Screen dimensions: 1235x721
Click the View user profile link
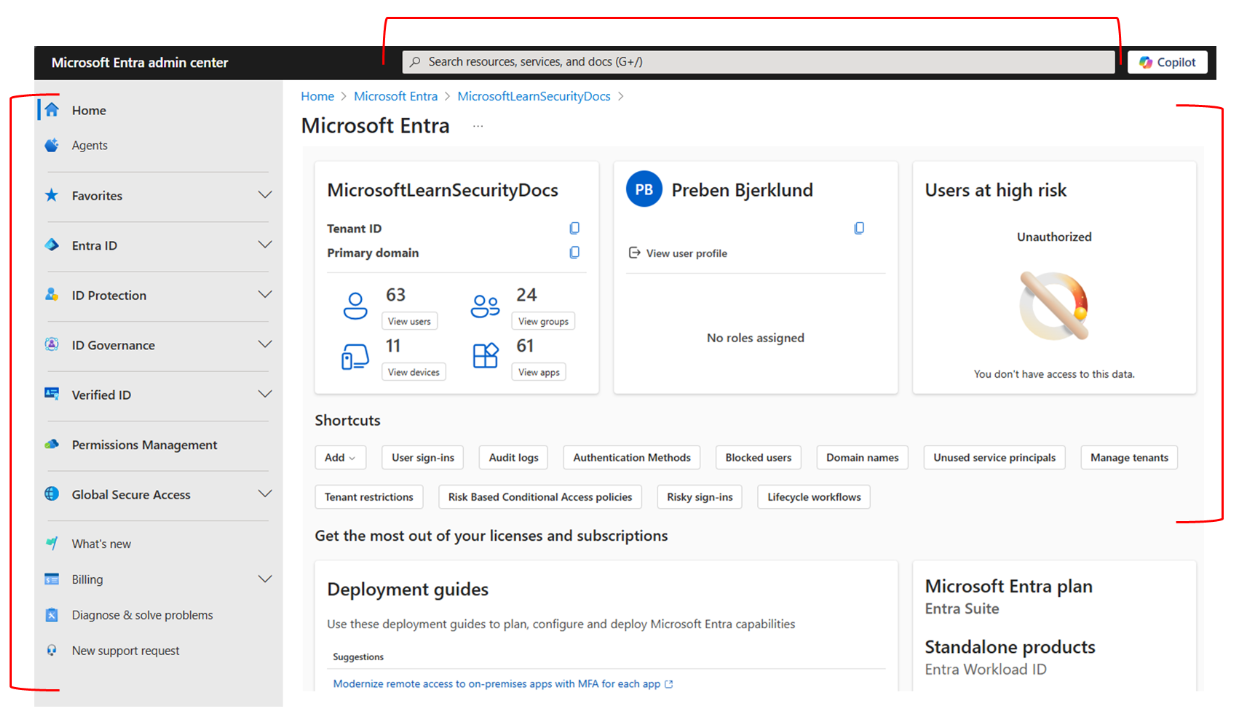(x=686, y=254)
